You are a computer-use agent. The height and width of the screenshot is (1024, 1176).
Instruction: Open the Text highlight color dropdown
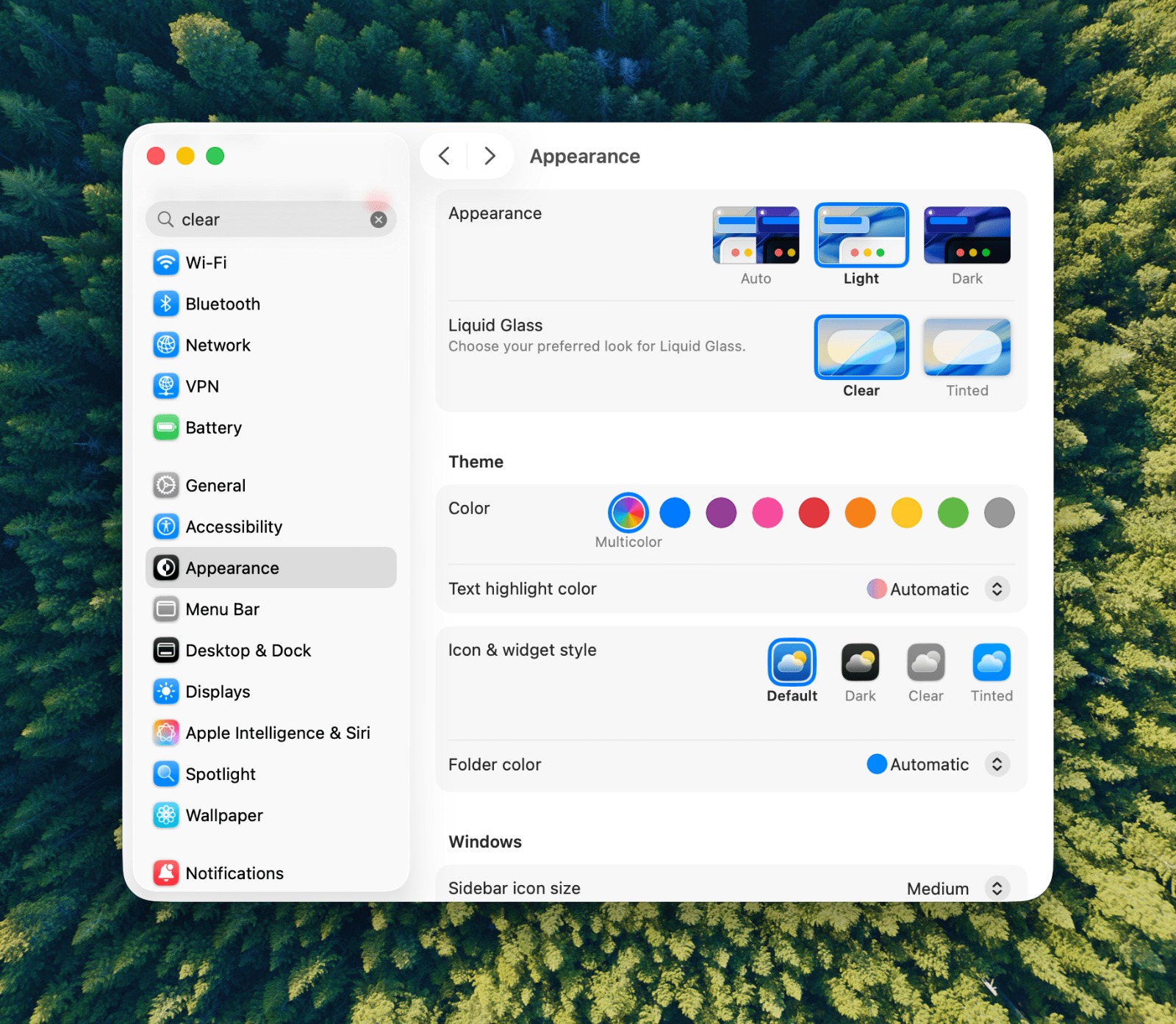click(x=997, y=589)
